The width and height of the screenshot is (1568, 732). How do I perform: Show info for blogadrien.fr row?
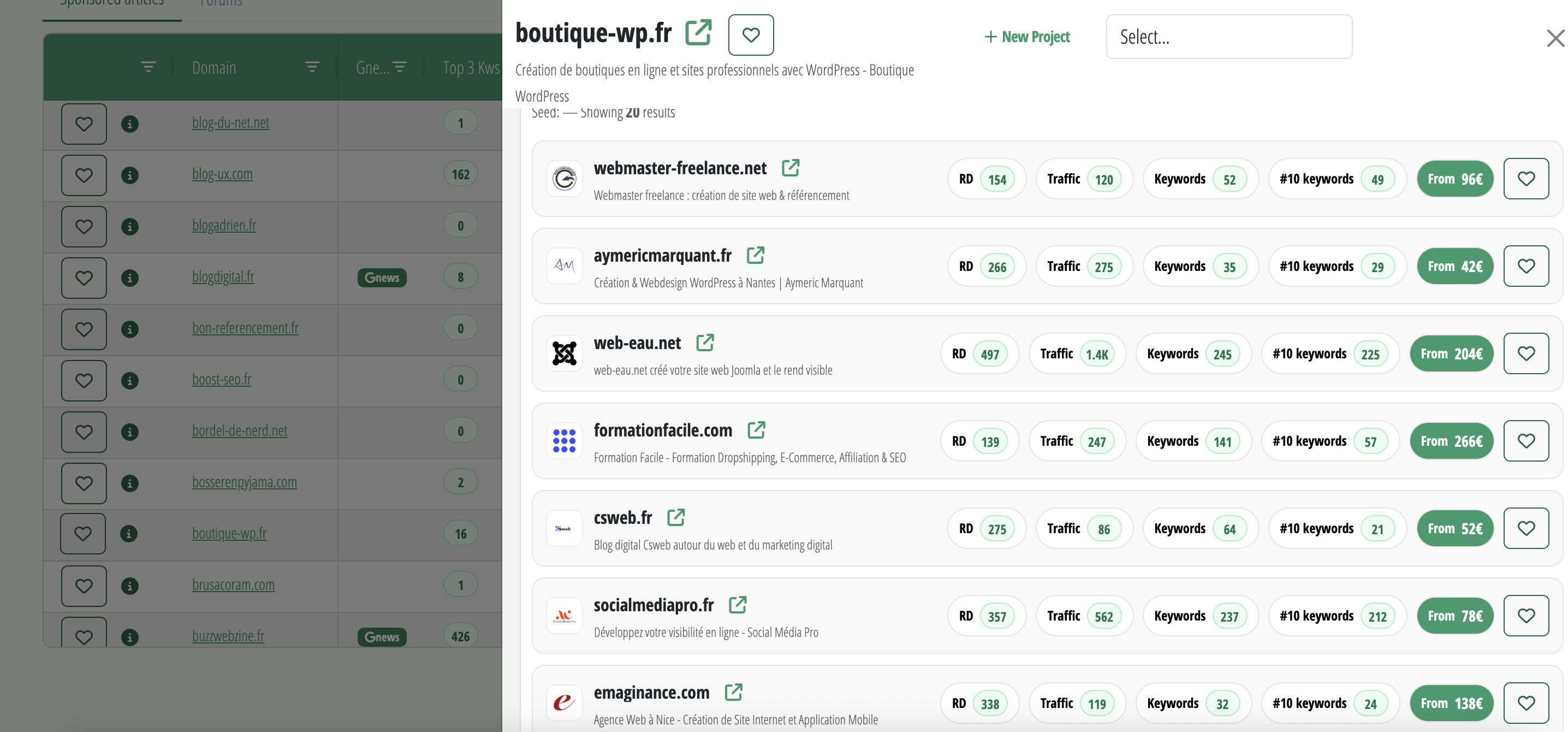(x=129, y=227)
